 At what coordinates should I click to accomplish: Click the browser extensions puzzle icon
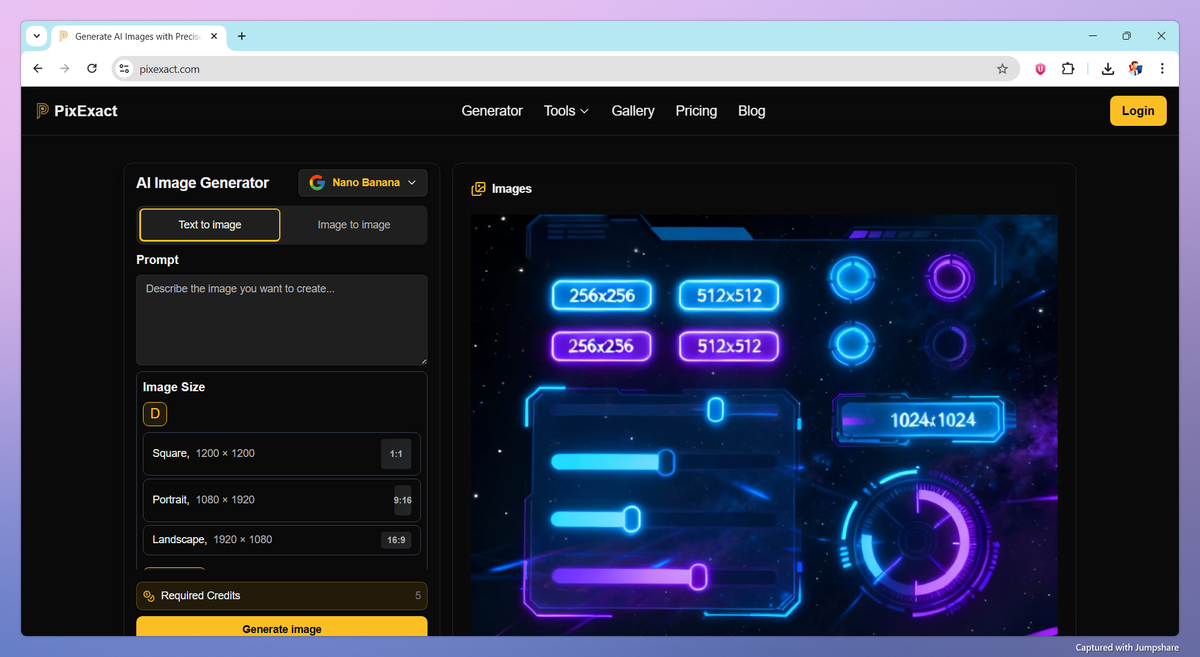1068,69
